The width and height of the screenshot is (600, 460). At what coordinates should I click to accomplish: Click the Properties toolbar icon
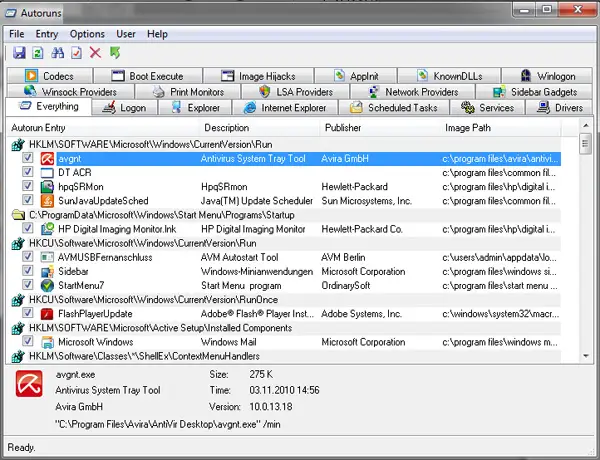click(x=77, y=52)
